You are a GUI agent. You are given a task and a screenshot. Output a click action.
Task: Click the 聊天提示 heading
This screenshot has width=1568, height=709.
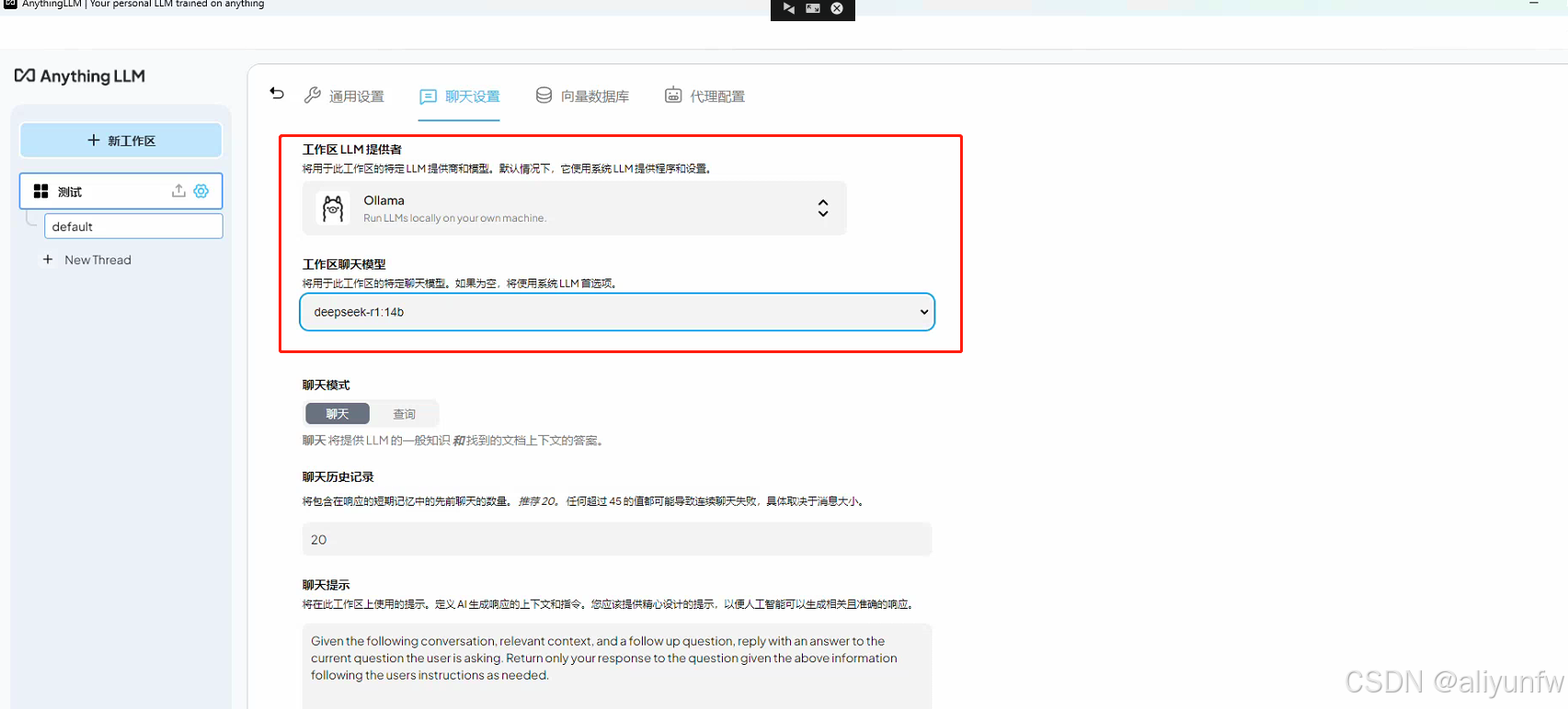pos(326,585)
